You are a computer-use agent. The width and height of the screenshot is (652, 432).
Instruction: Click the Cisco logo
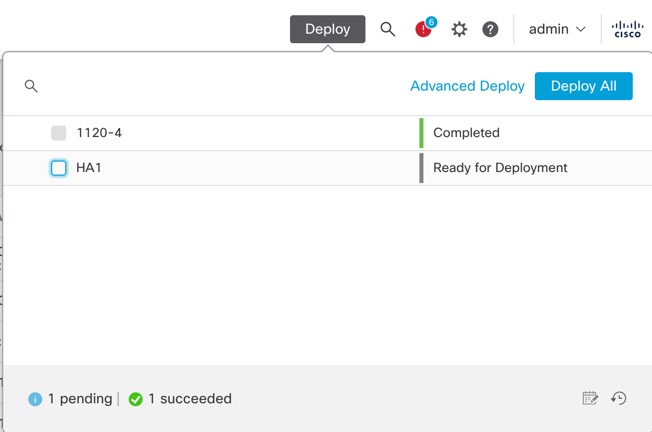(x=628, y=29)
